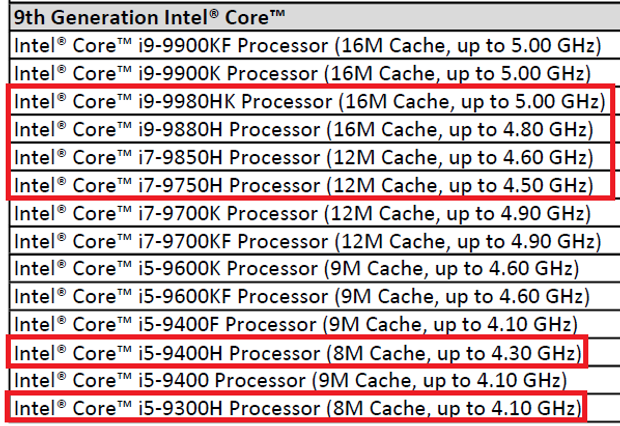The image size is (620, 426).
Task: Click the highlighted i9-9980HK processor row
Action: 306,101
